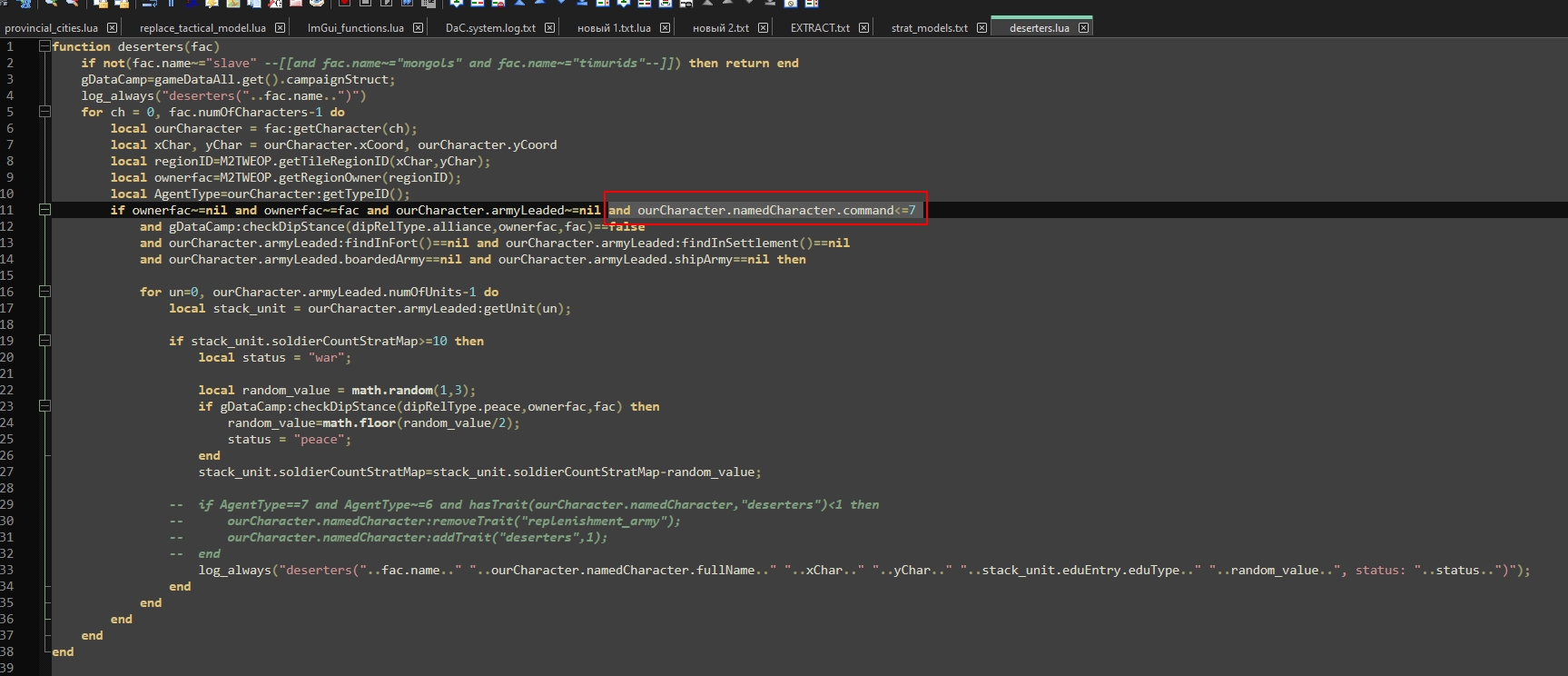Click the commented removeTrait("replenishment_army") line

tap(425, 521)
